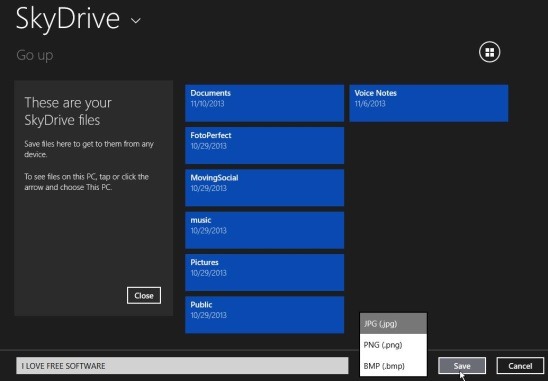
Task: Click the file name input field
Action: click(x=182, y=366)
